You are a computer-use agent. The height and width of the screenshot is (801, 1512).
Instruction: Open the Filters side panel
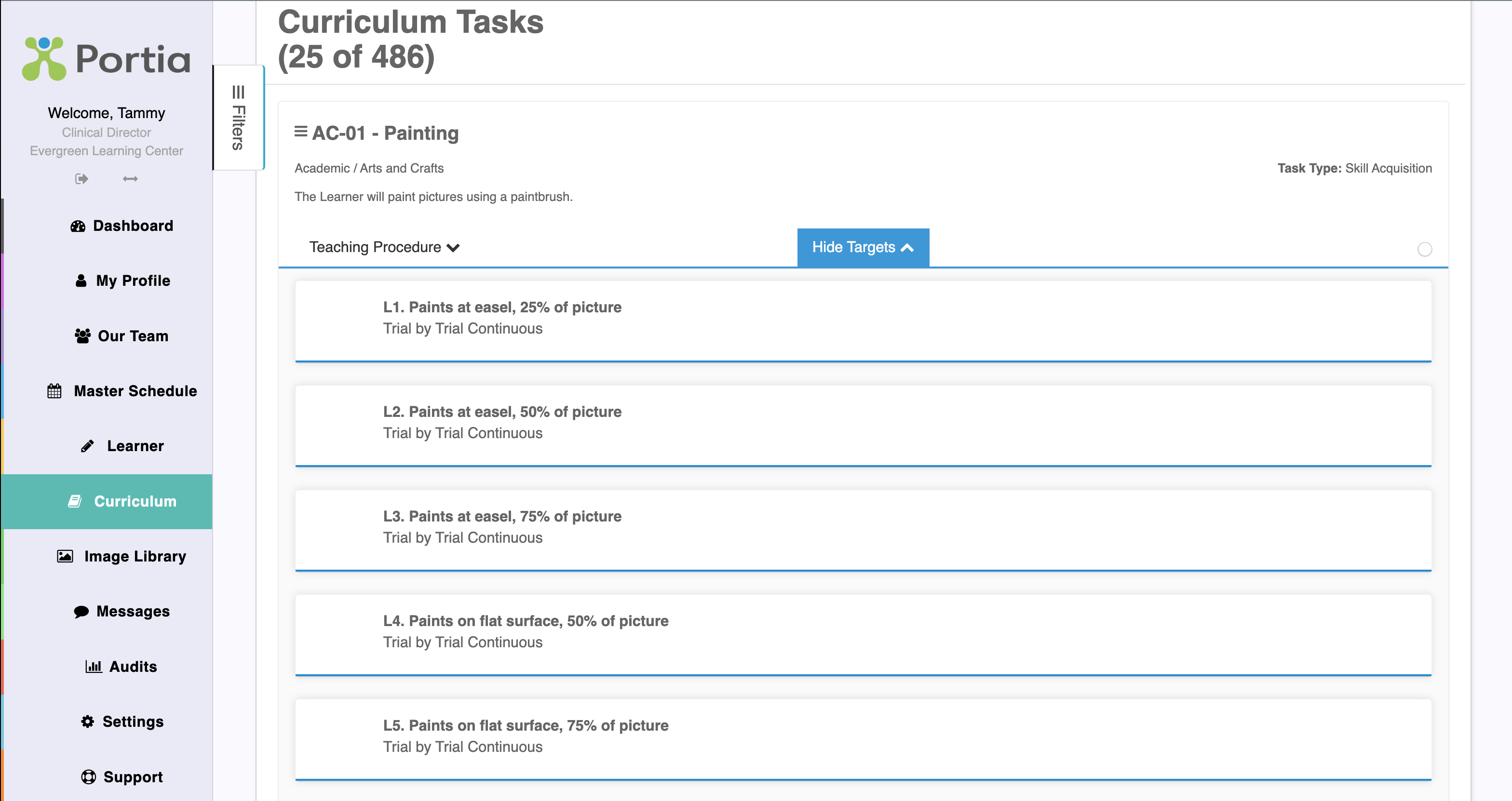[238, 118]
